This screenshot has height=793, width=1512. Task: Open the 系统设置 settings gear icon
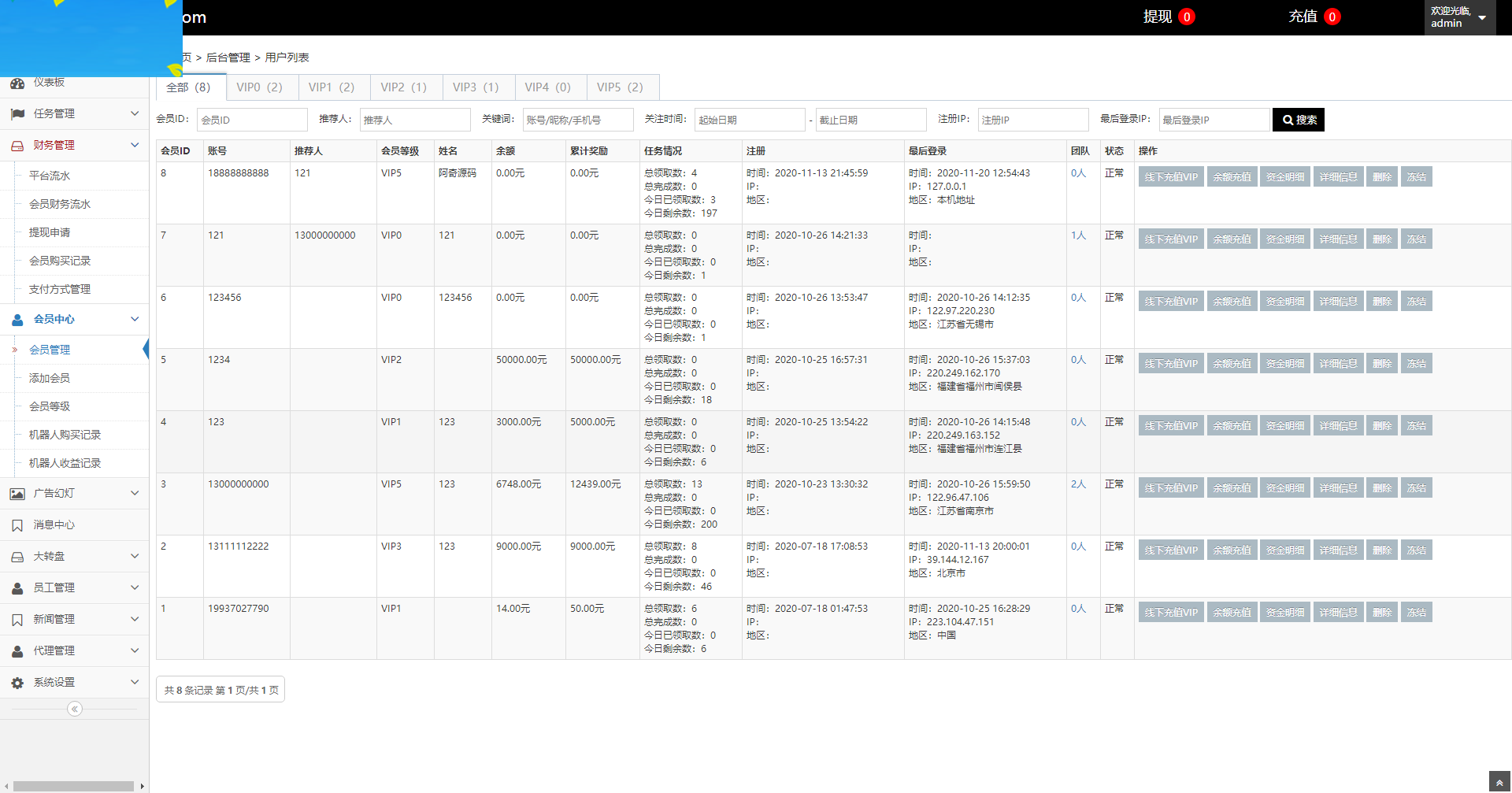pyautogui.click(x=18, y=682)
